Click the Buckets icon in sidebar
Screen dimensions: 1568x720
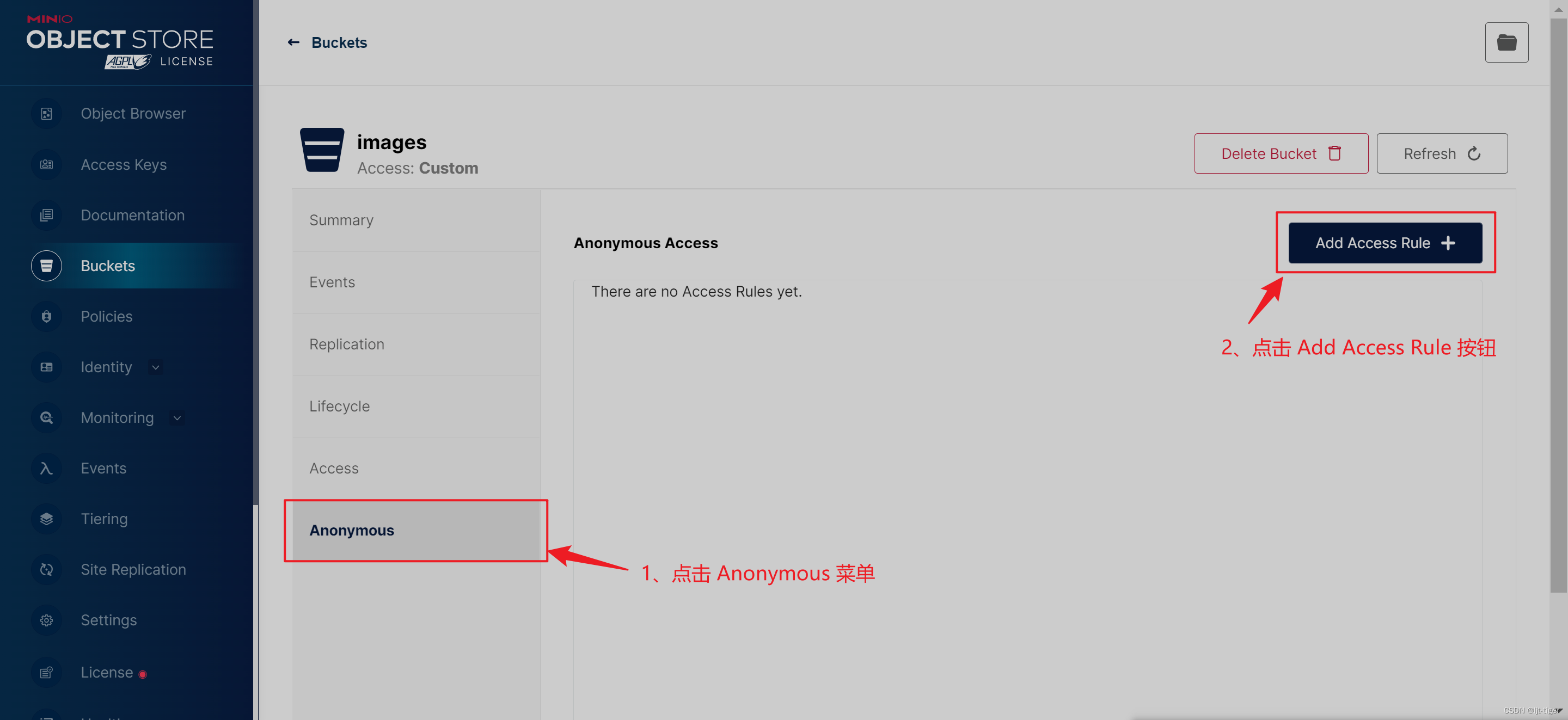tap(47, 265)
